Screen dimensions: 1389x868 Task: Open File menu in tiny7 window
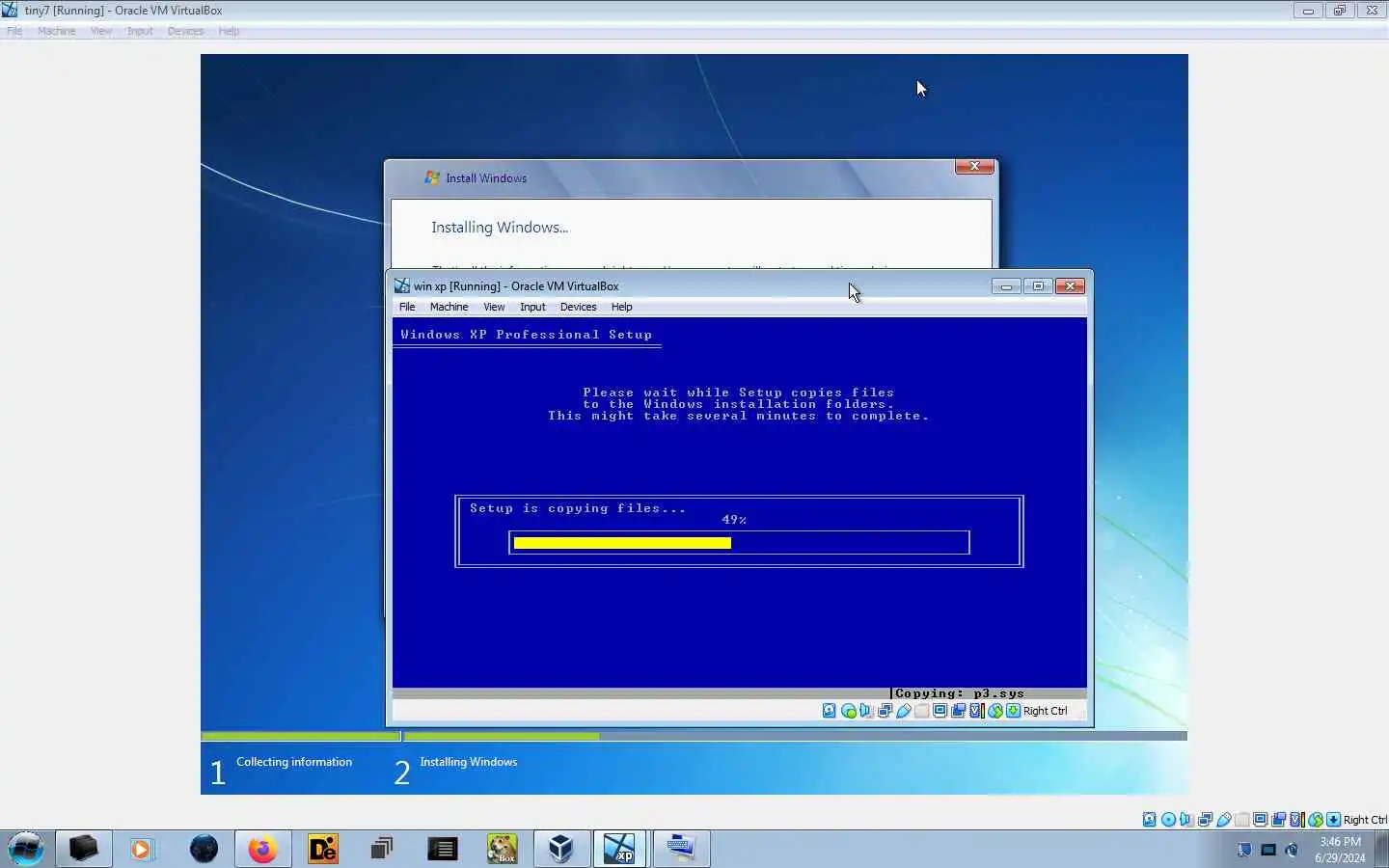[14, 31]
